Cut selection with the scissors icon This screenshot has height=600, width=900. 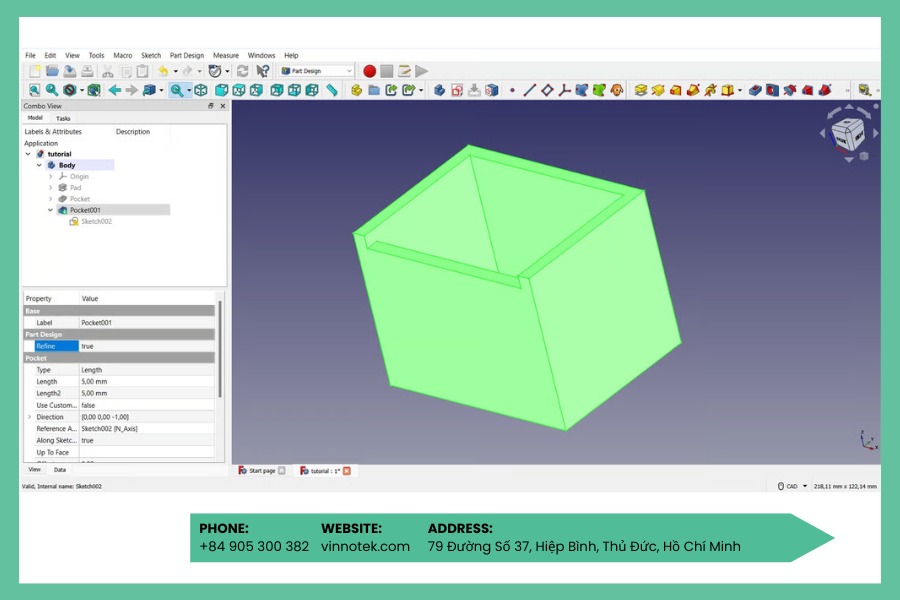click(x=107, y=71)
